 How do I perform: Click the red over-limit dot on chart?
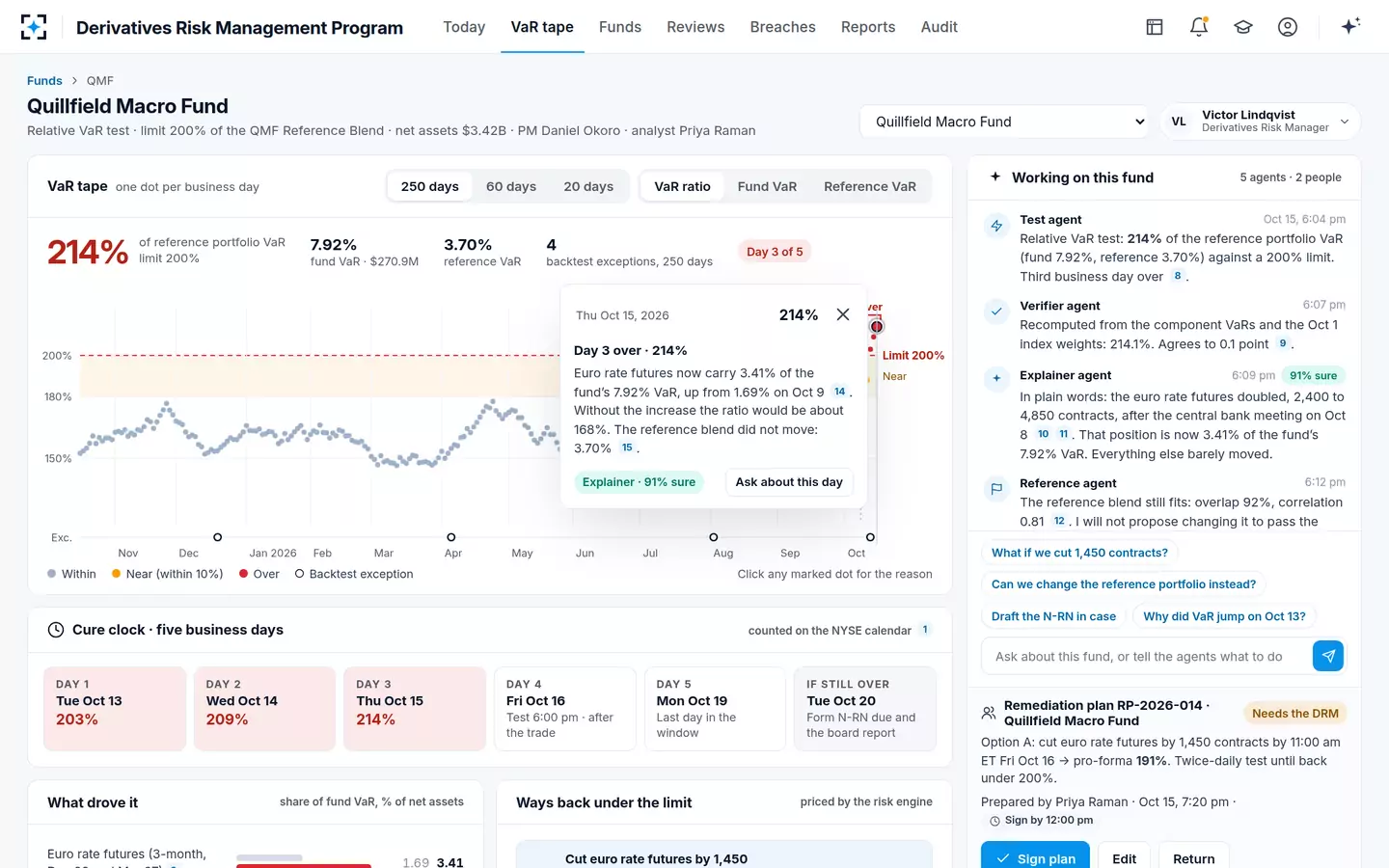(x=876, y=327)
